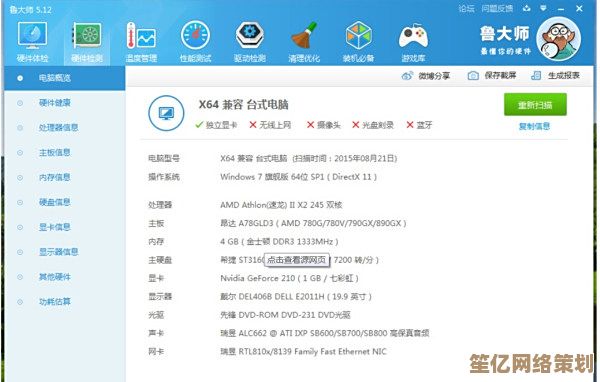Image resolution: width=600 pixels, height=382 pixels.
Task: Click the 蓝牙 unavailable status
Action: pyautogui.click(x=419, y=125)
